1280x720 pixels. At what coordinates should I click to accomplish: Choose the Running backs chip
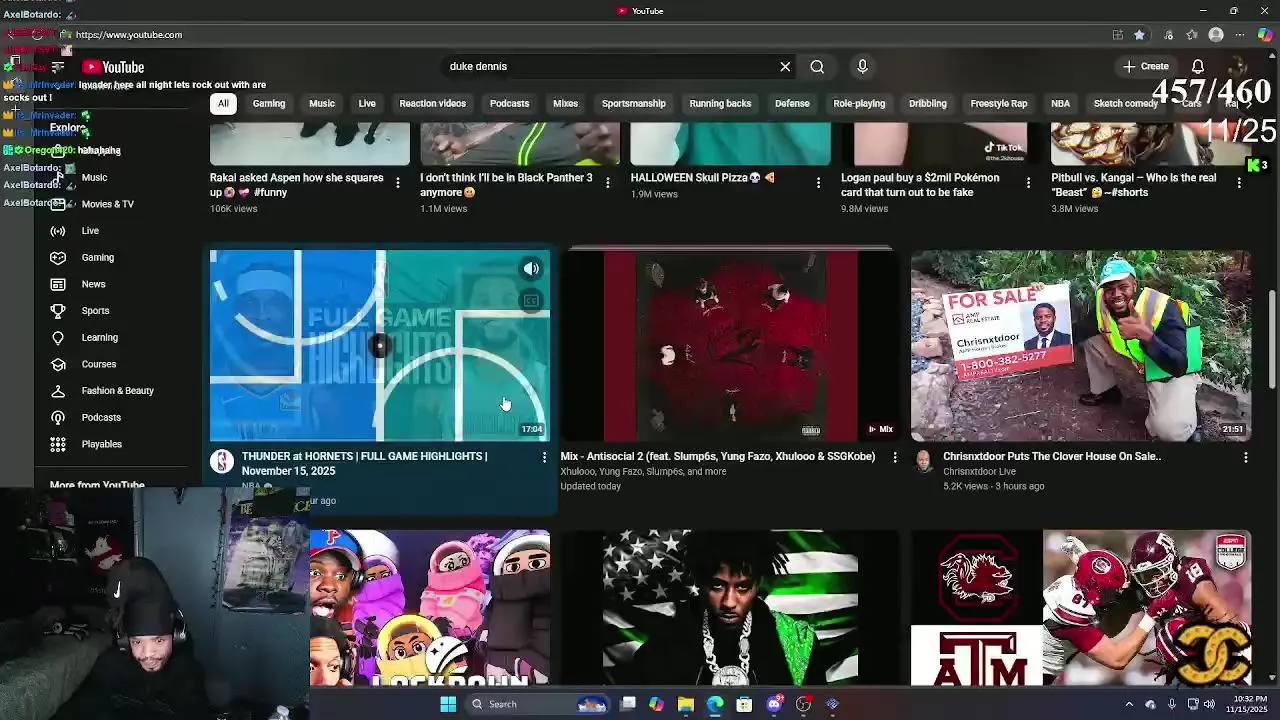(x=720, y=103)
